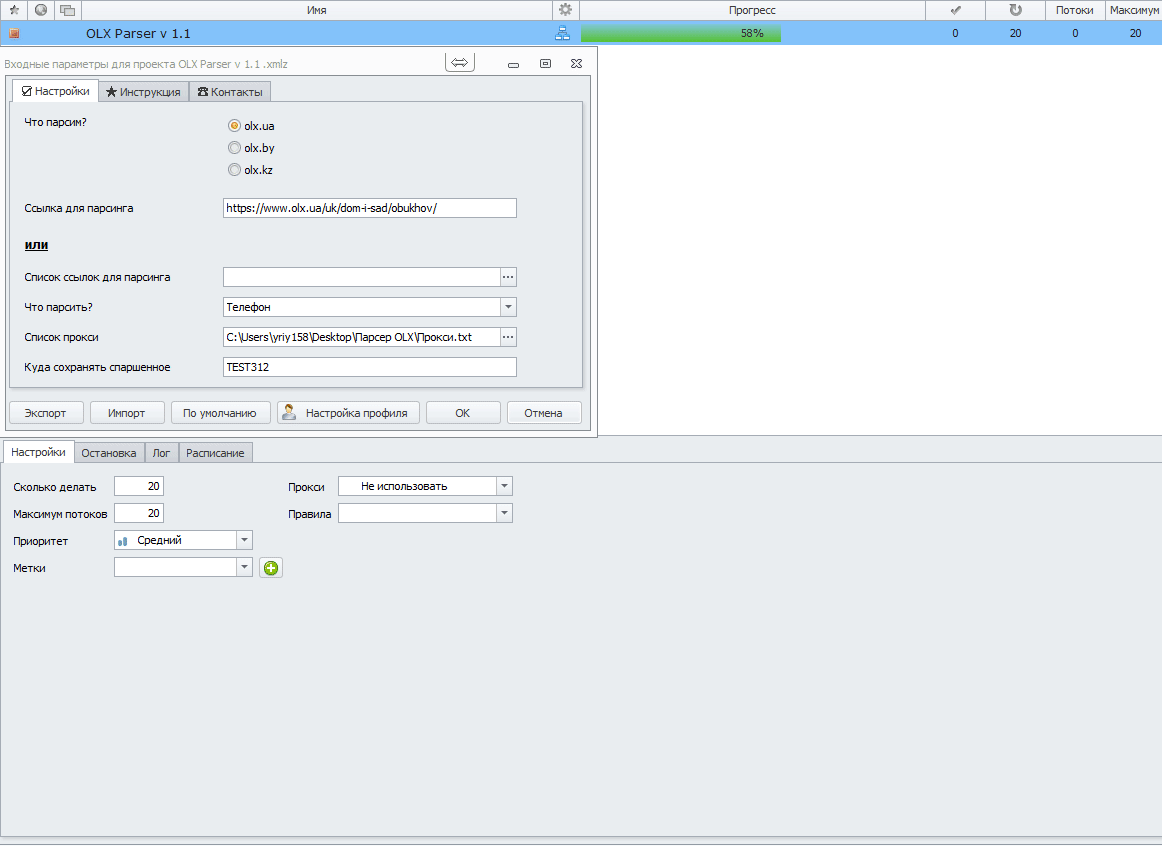Confirm with the OK button
The image size is (1162, 846).
point(462,413)
